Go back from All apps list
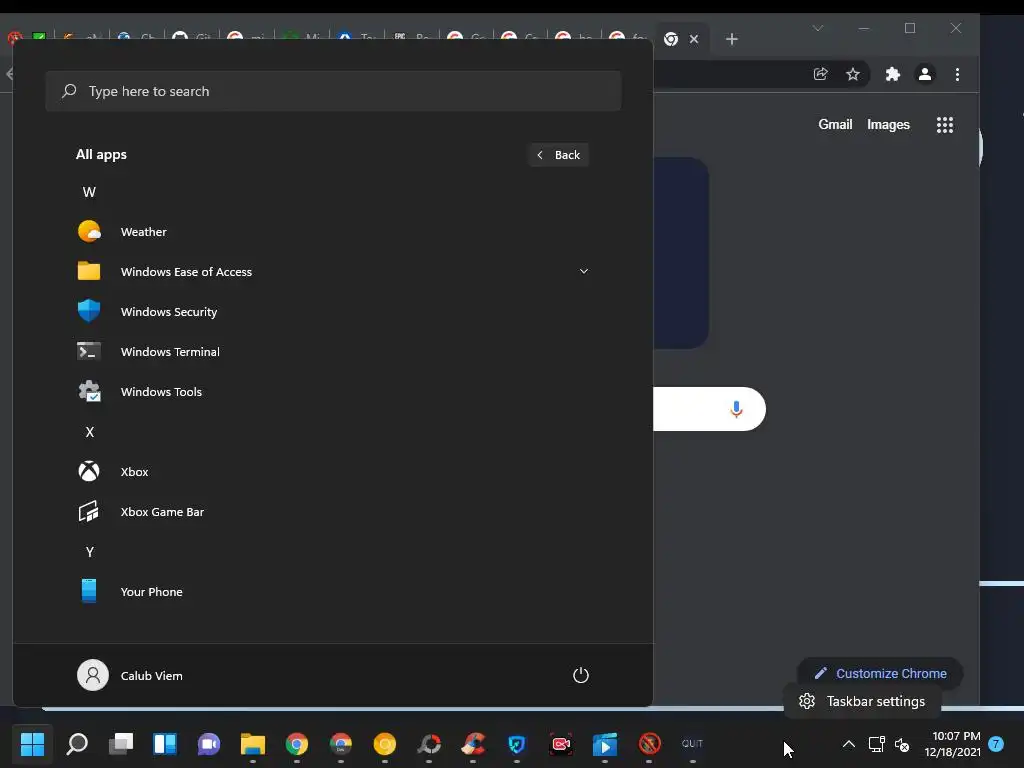Image resolution: width=1024 pixels, height=768 pixels. pos(559,155)
